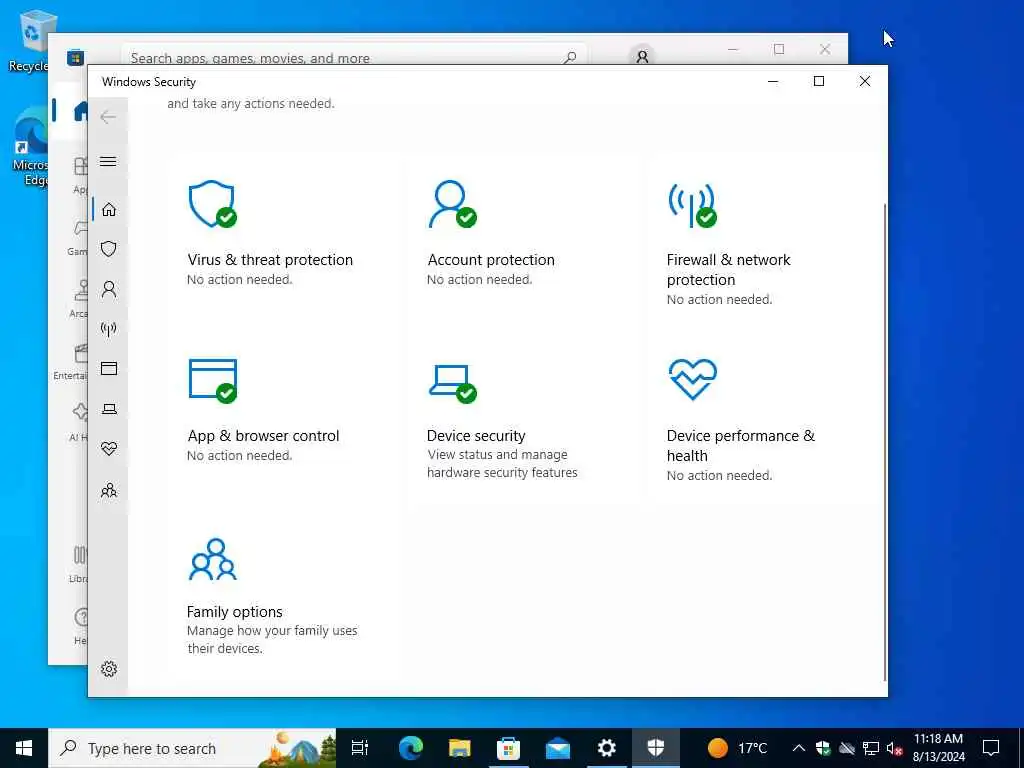Open File Explorer from the taskbar

460,748
